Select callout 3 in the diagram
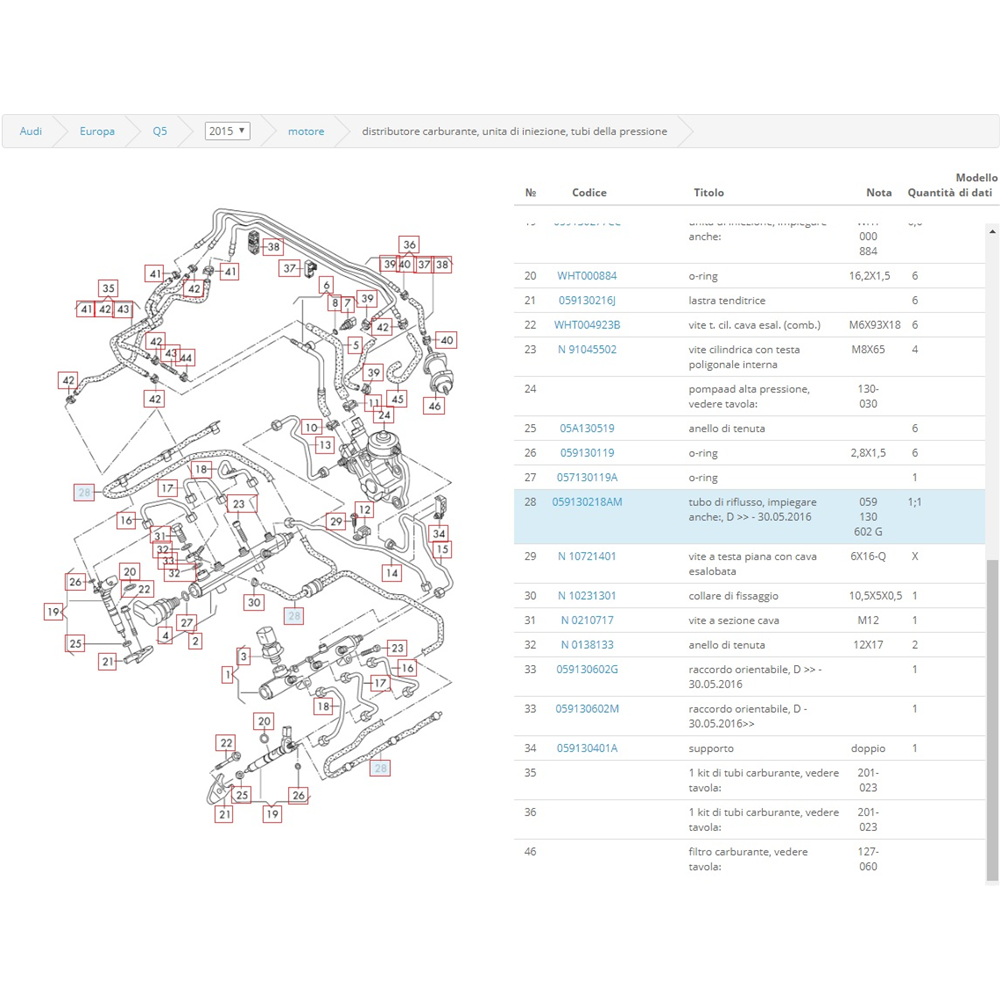Image resolution: width=1000 pixels, height=1000 pixels. click(x=243, y=656)
